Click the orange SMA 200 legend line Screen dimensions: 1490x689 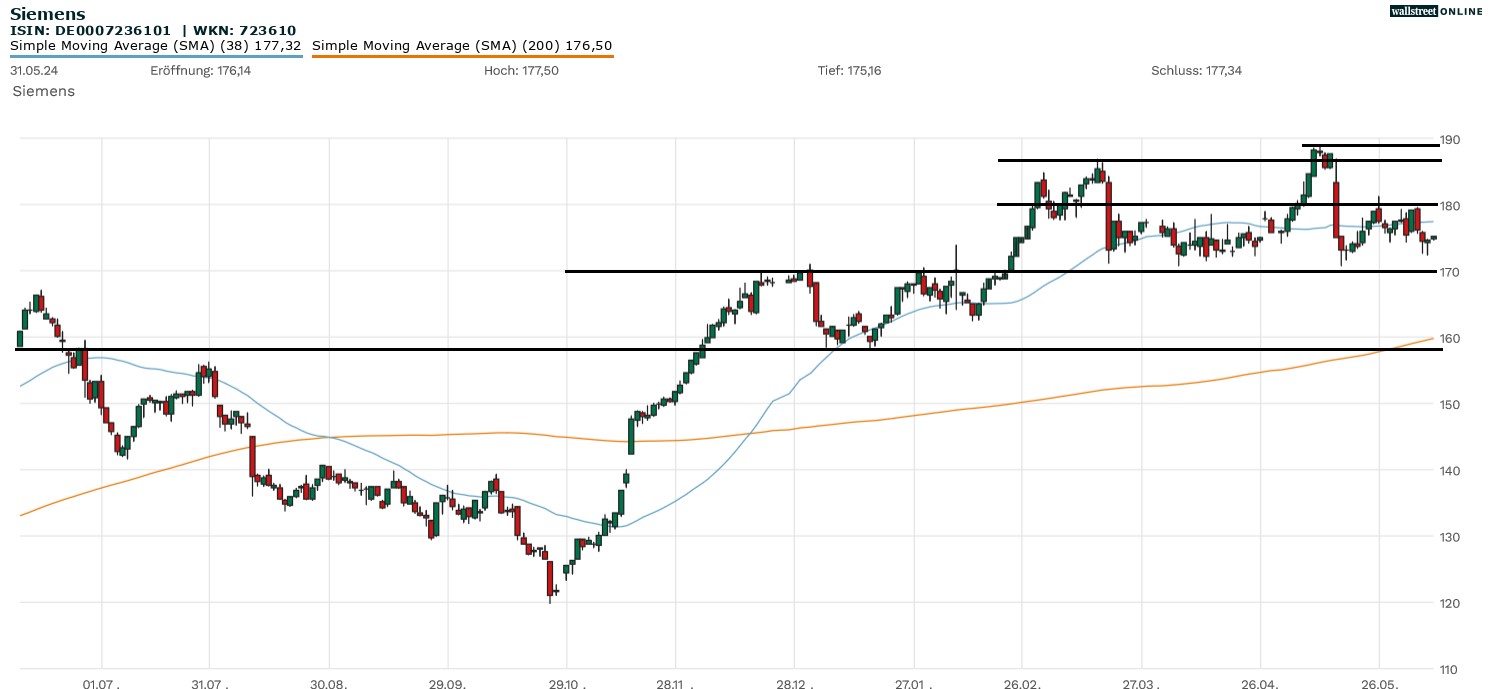click(x=463, y=56)
